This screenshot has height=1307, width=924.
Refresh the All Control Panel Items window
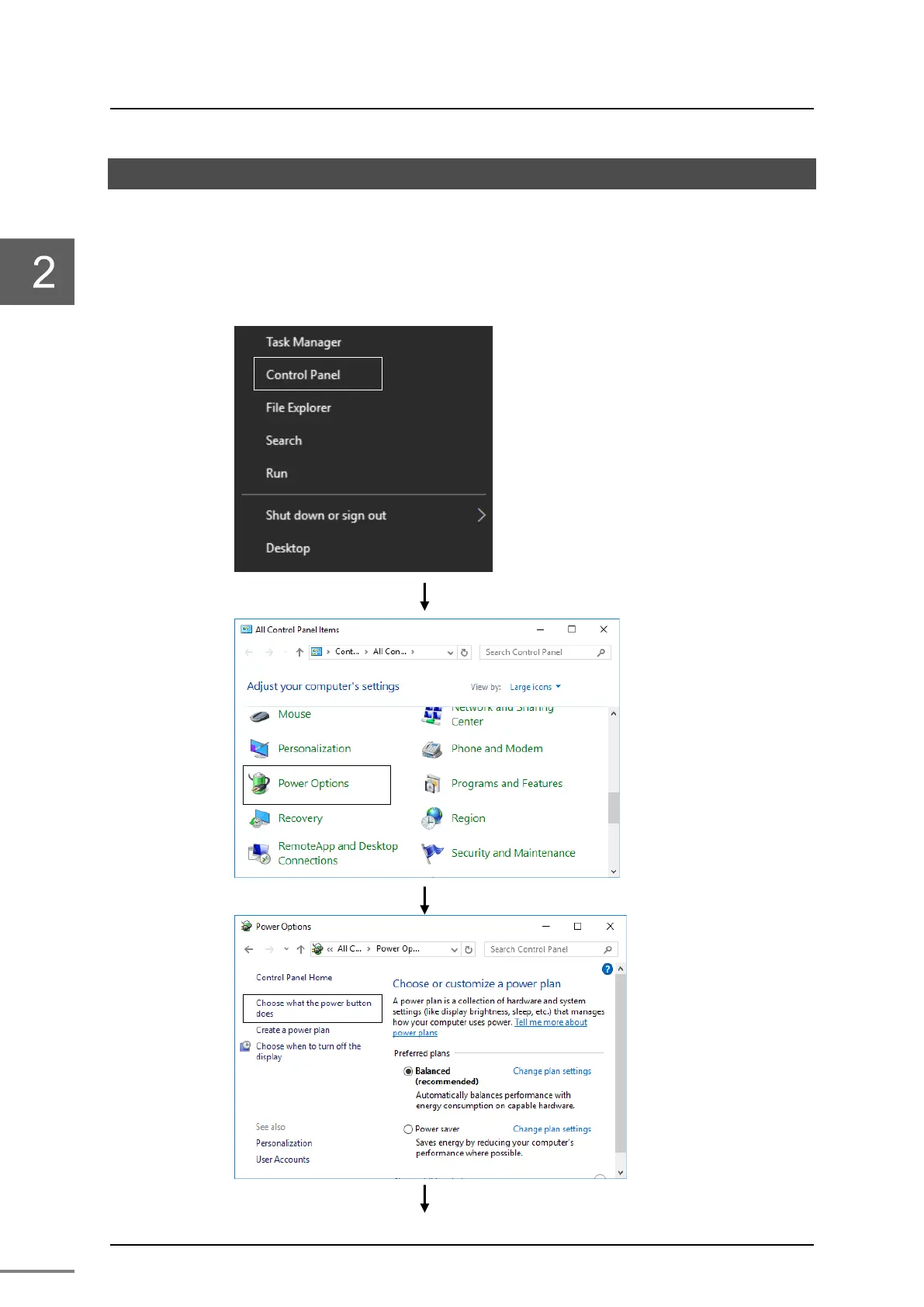(464, 653)
